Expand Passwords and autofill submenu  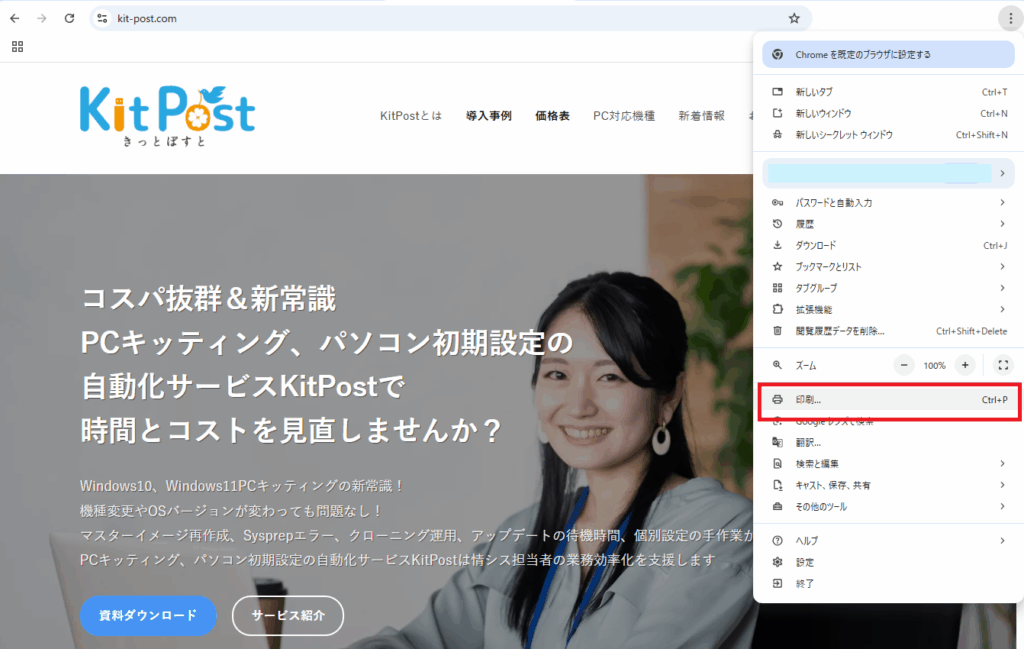pos(888,202)
